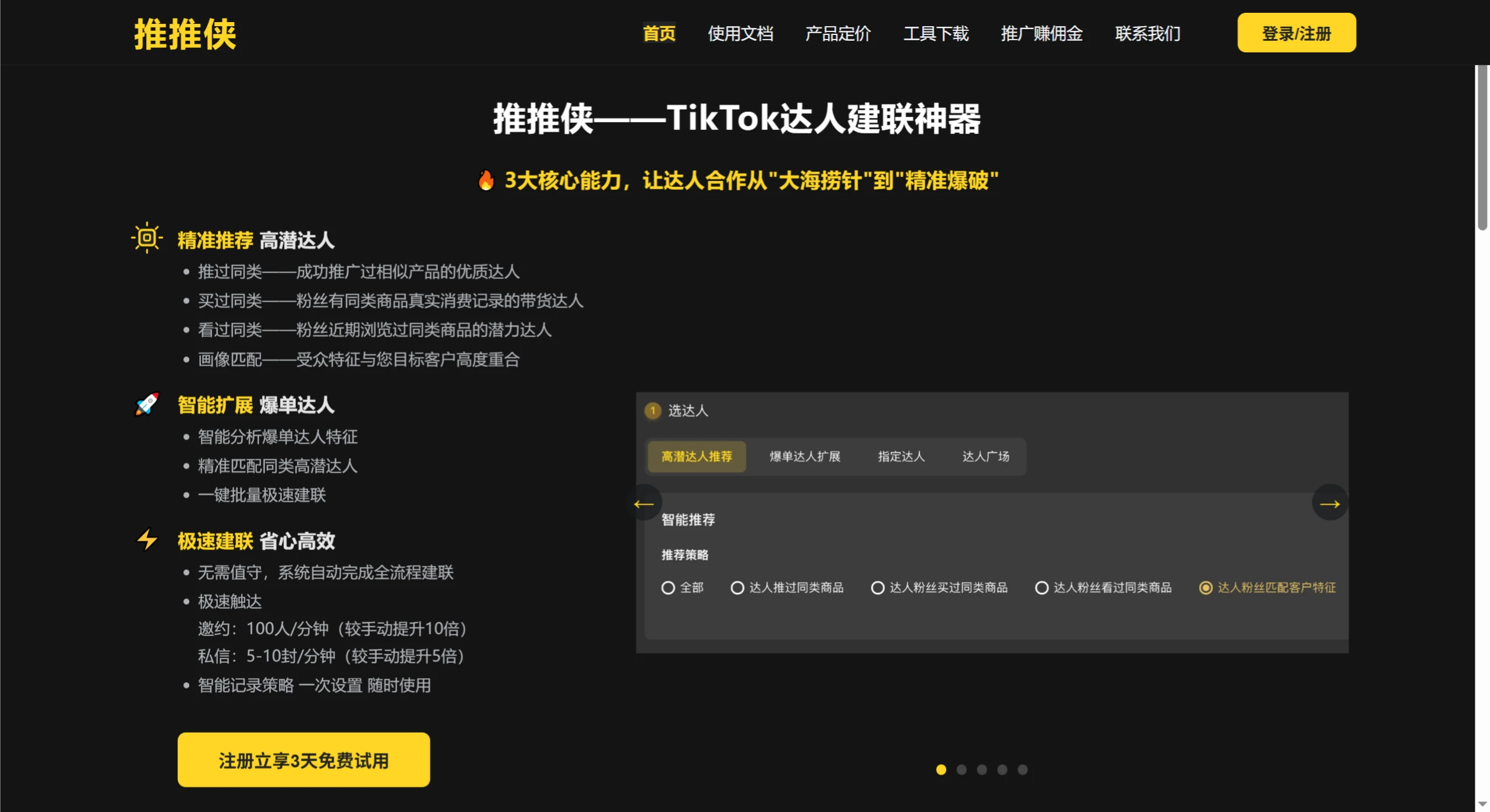Click 注册立享3天免费试用 button
The image size is (1490, 812).
tap(303, 759)
